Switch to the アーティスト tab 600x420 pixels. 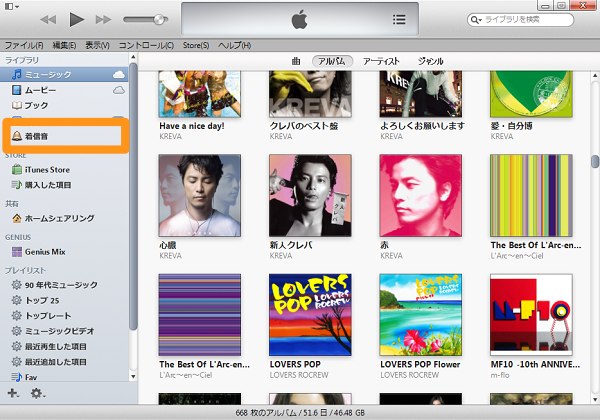(380, 61)
